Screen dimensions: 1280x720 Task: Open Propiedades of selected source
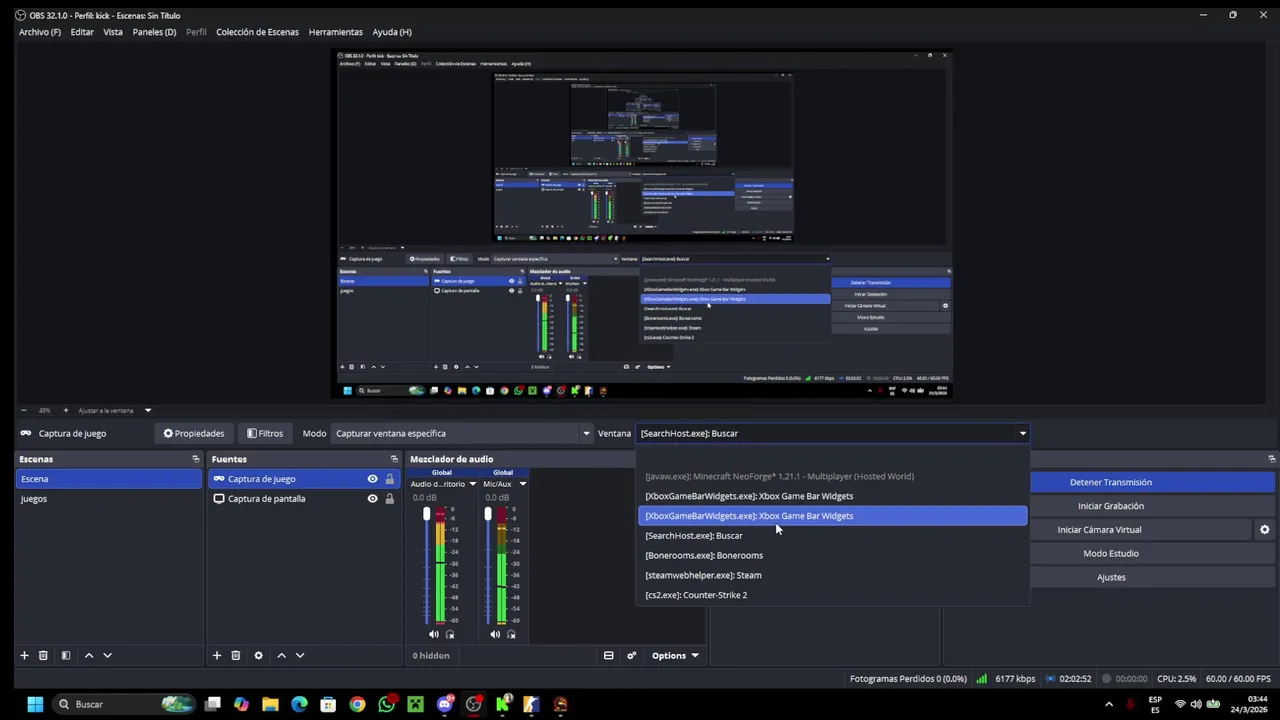pos(194,433)
